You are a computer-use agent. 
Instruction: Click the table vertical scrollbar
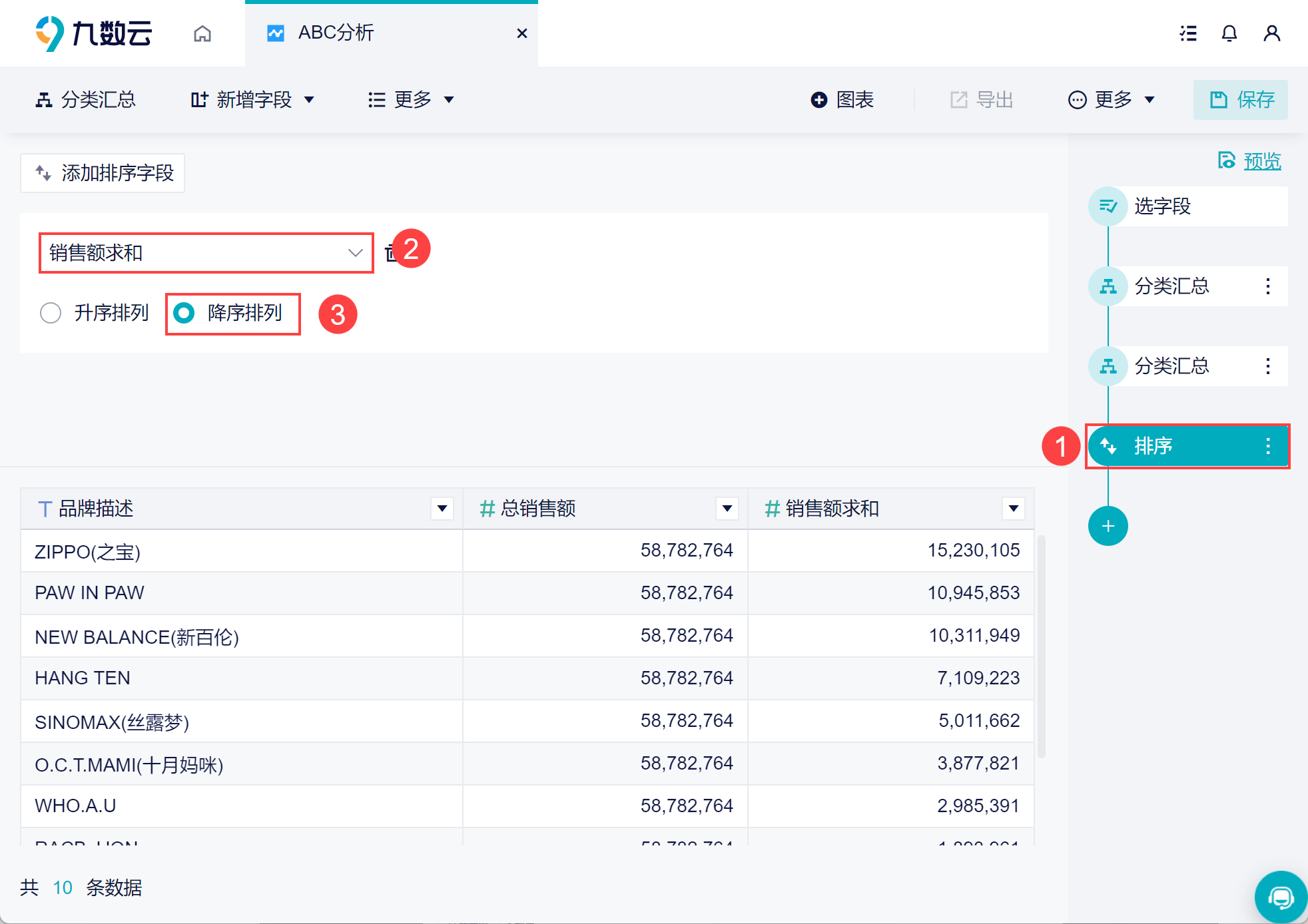[x=1041, y=646]
